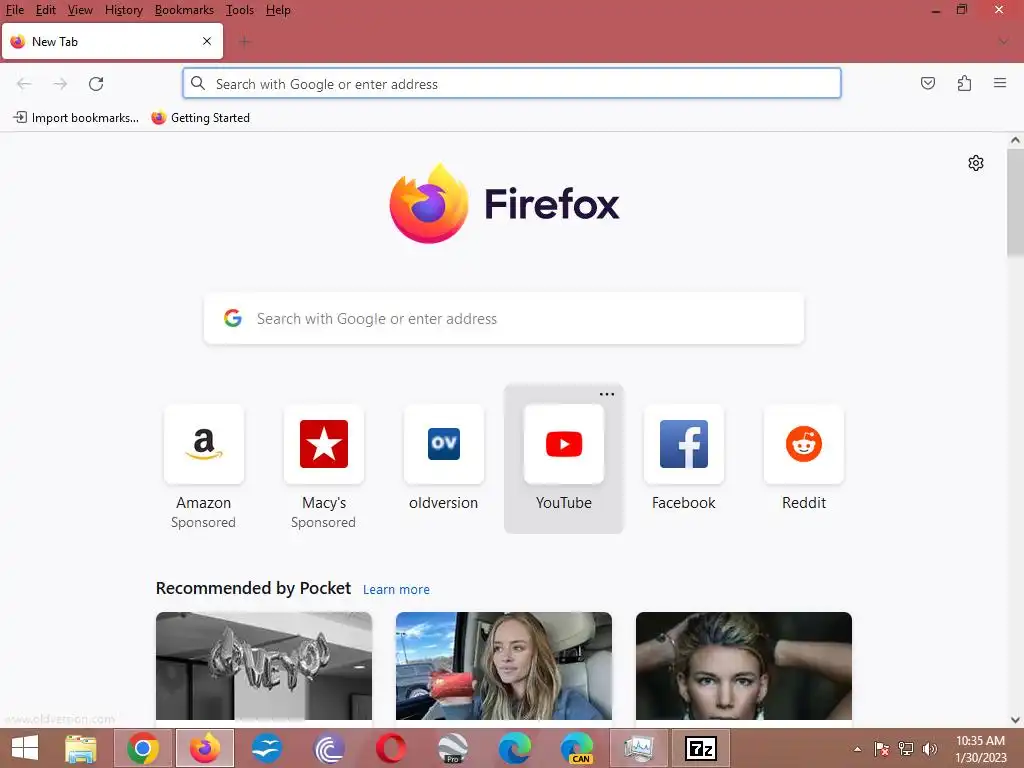Open a new tab with plus button

[245, 42]
